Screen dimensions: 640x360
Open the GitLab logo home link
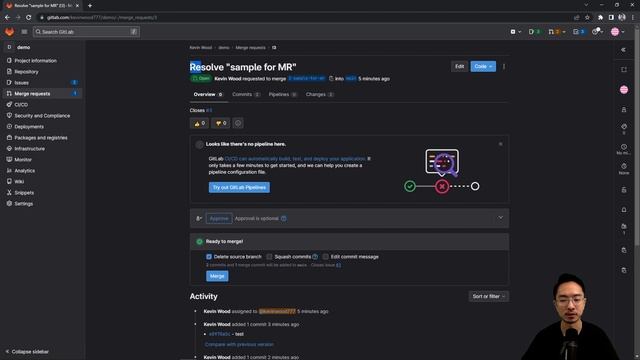coord(9,32)
